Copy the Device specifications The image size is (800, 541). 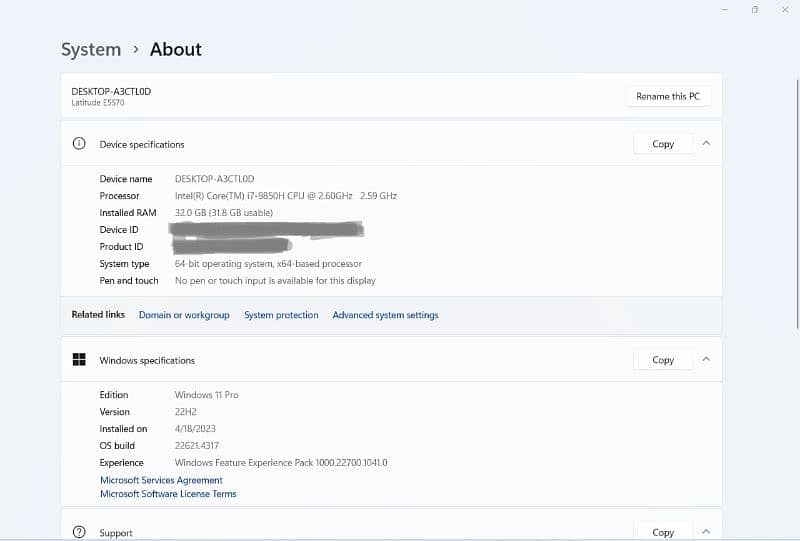663,144
